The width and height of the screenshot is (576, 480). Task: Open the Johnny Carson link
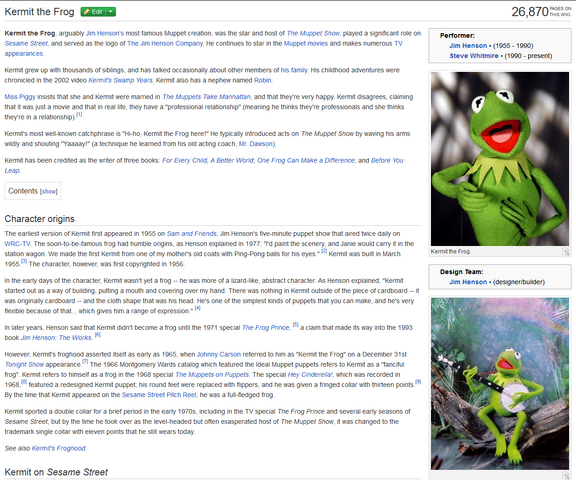point(219,354)
